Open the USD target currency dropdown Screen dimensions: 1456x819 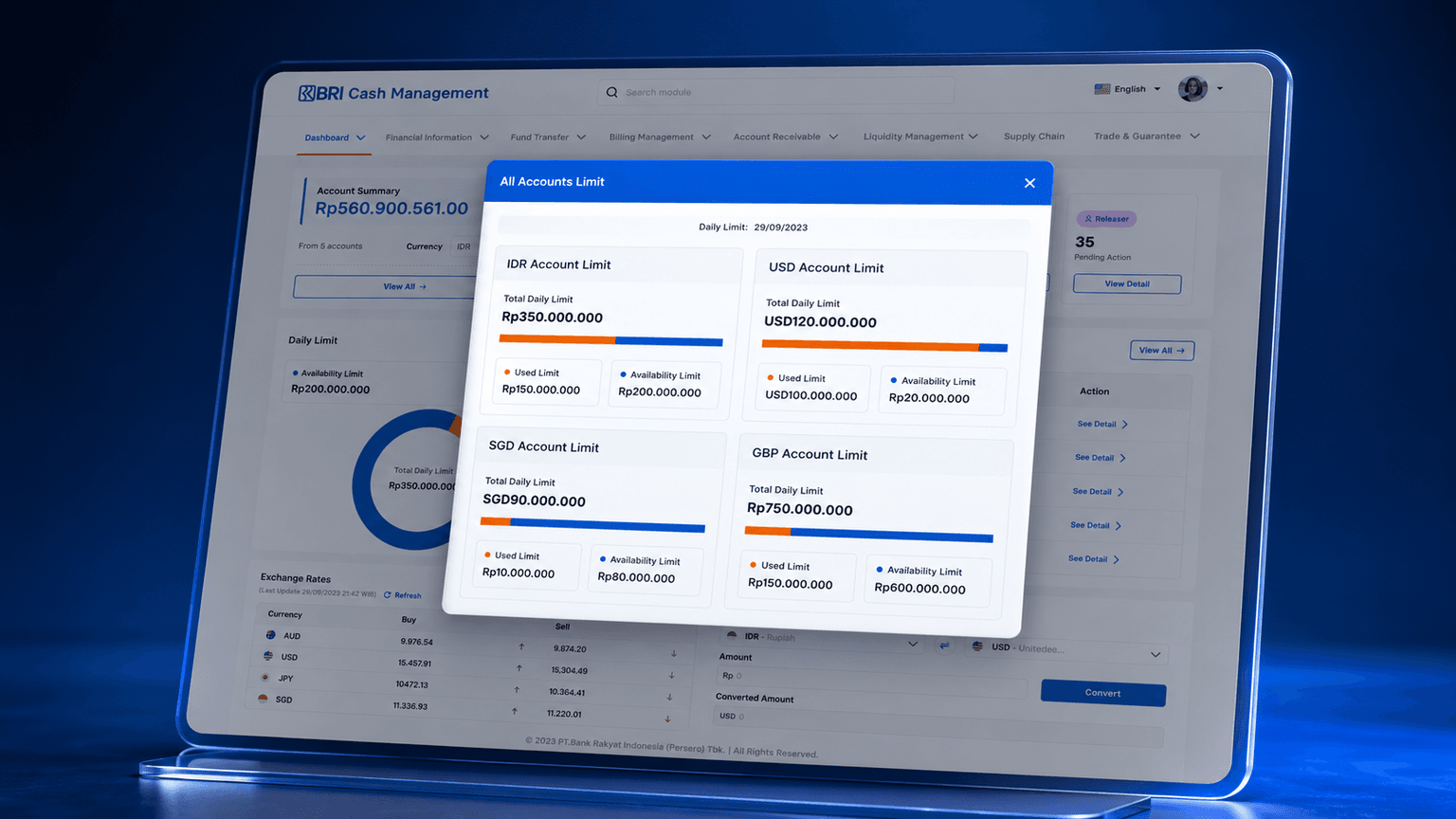(x=1065, y=650)
